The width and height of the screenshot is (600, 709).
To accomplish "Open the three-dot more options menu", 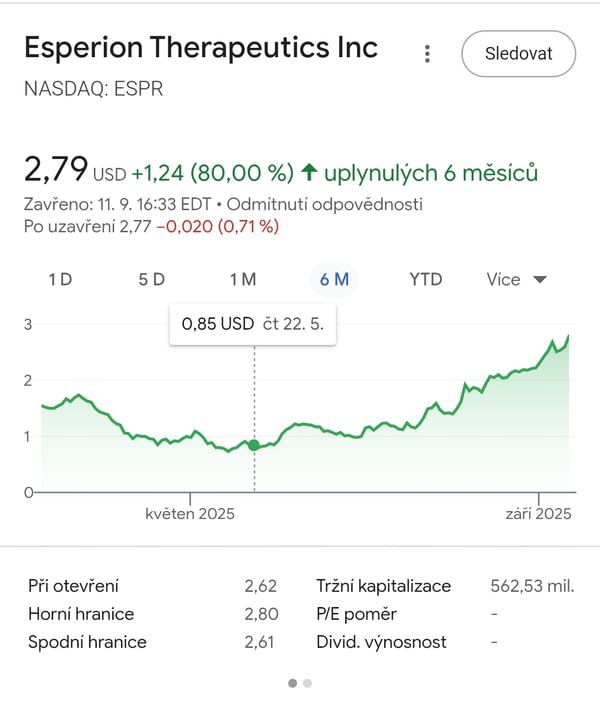I will [427, 54].
